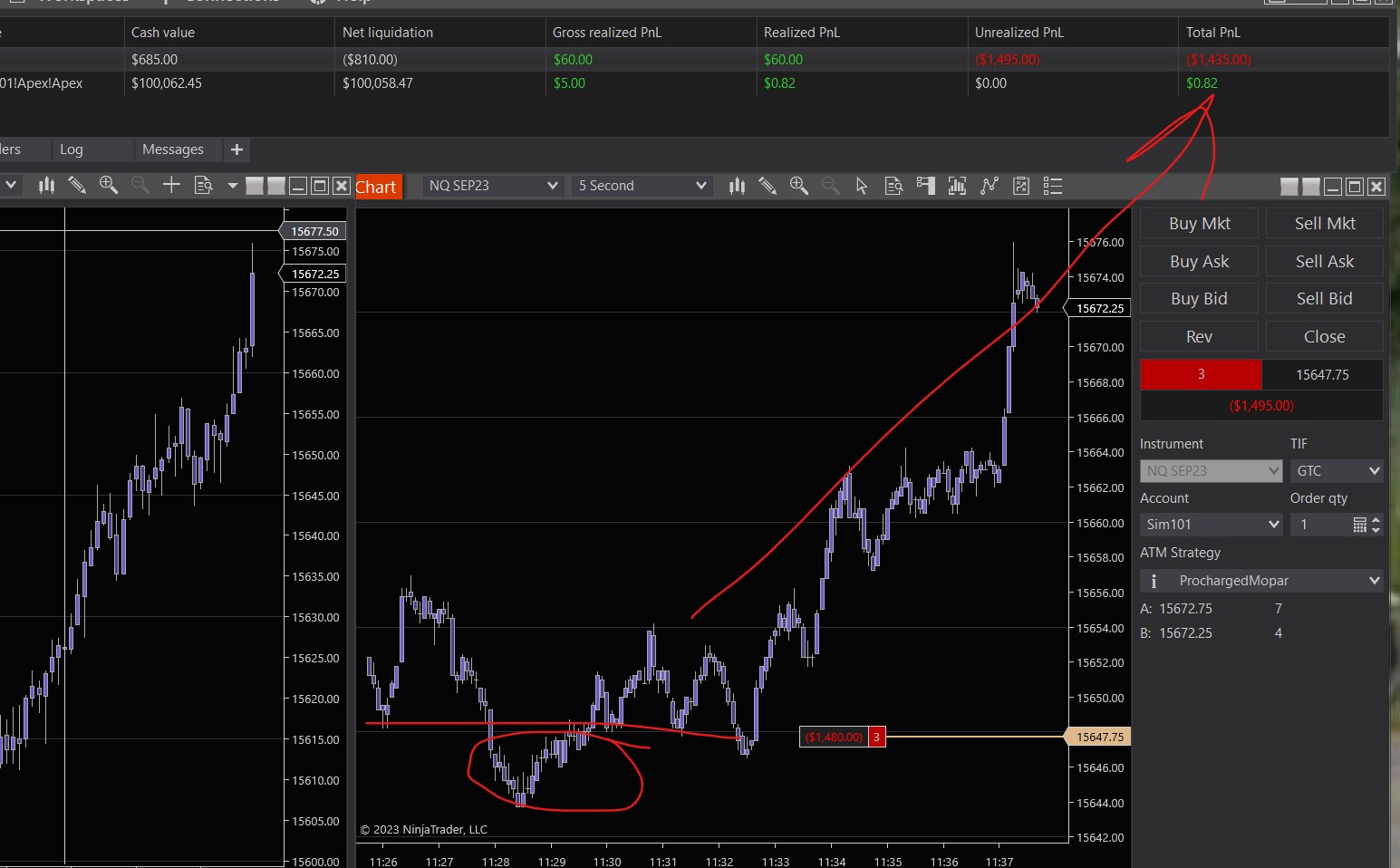Open data box in left chart toolbar
1400x868 pixels.
[204, 186]
